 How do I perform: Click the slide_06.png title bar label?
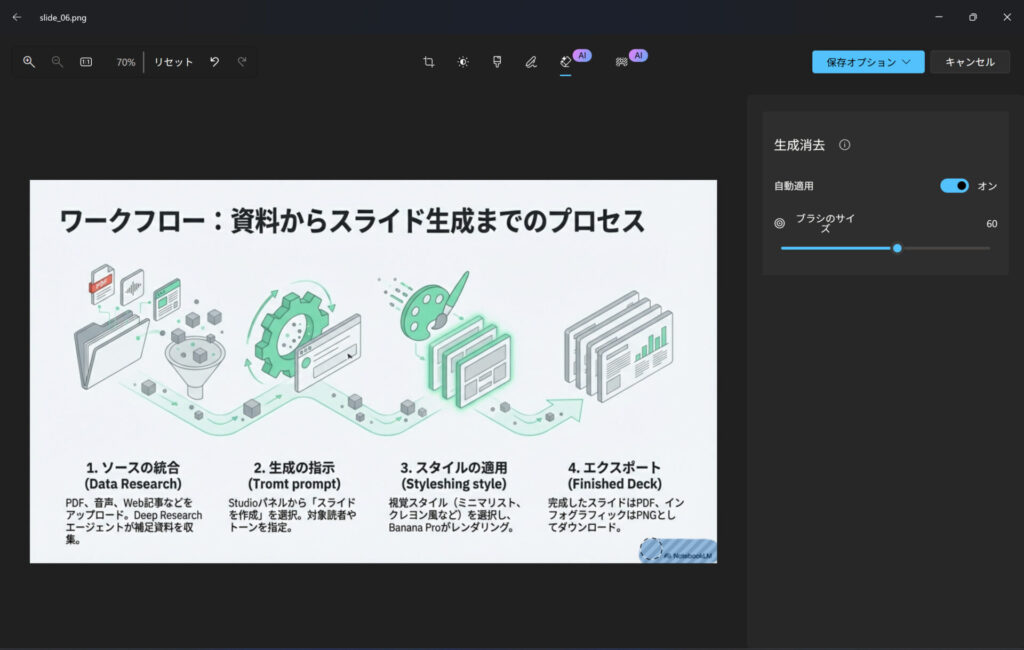coord(61,17)
